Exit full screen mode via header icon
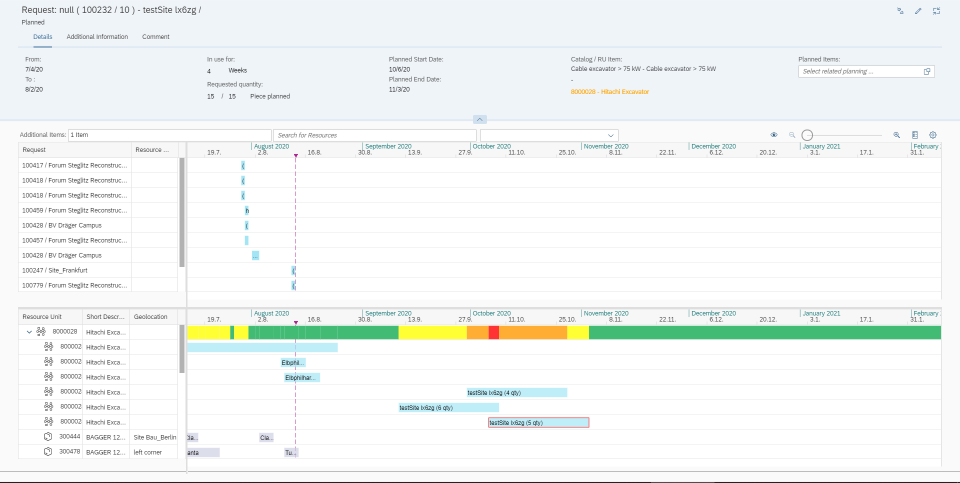960x483 pixels. click(x=936, y=10)
